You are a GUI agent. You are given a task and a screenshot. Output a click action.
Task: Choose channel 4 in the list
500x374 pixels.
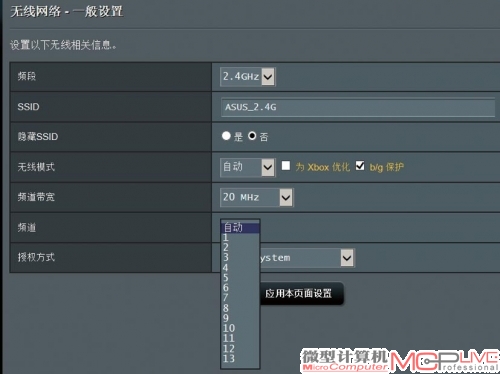(x=240, y=268)
